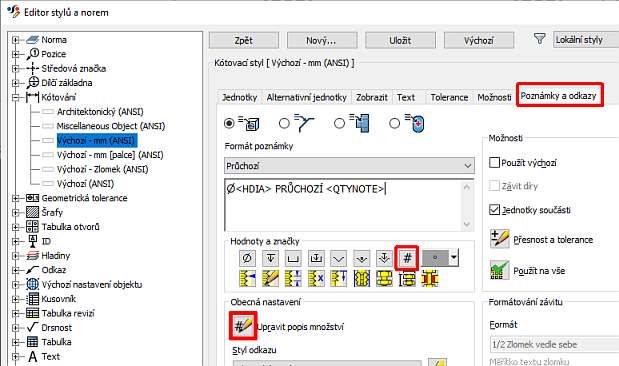Click the note field scroll down arrow
Screen dimensions: 619x366
pos(467,224)
